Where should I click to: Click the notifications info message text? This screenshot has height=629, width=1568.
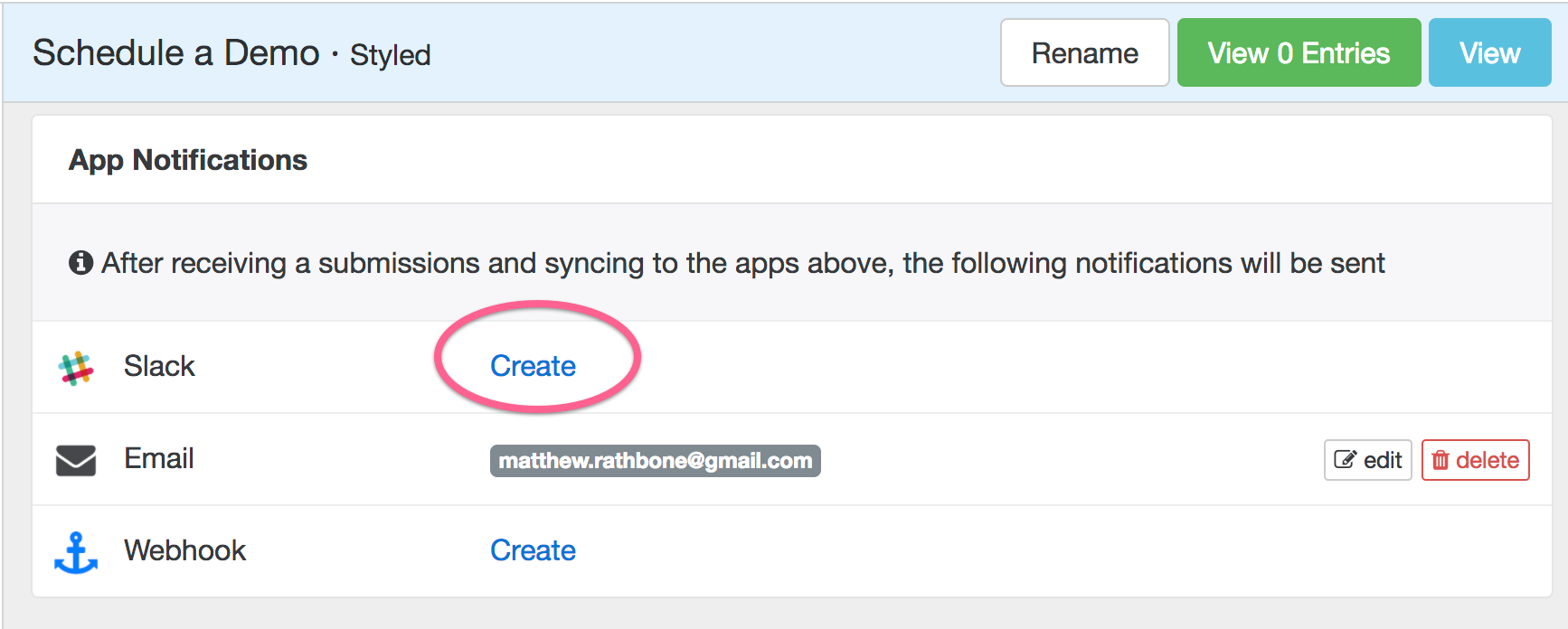pos(742,263)
